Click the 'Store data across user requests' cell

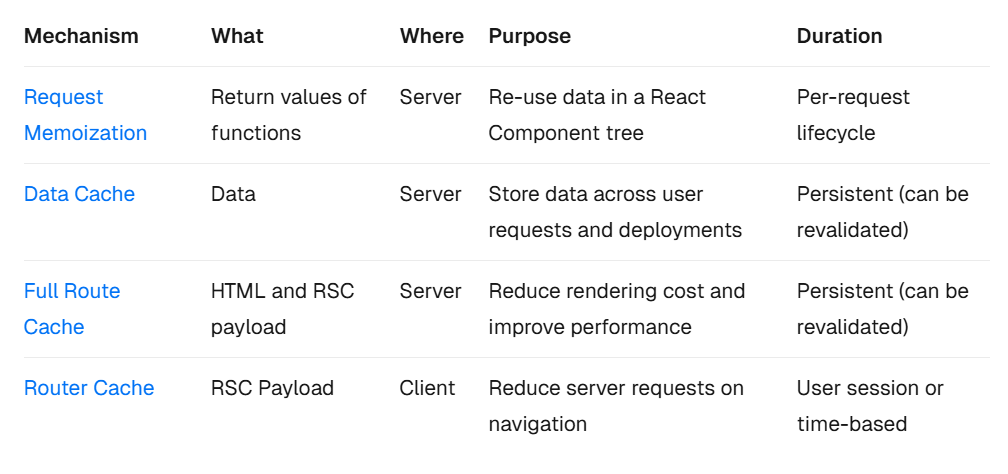[x=615, y=212]
